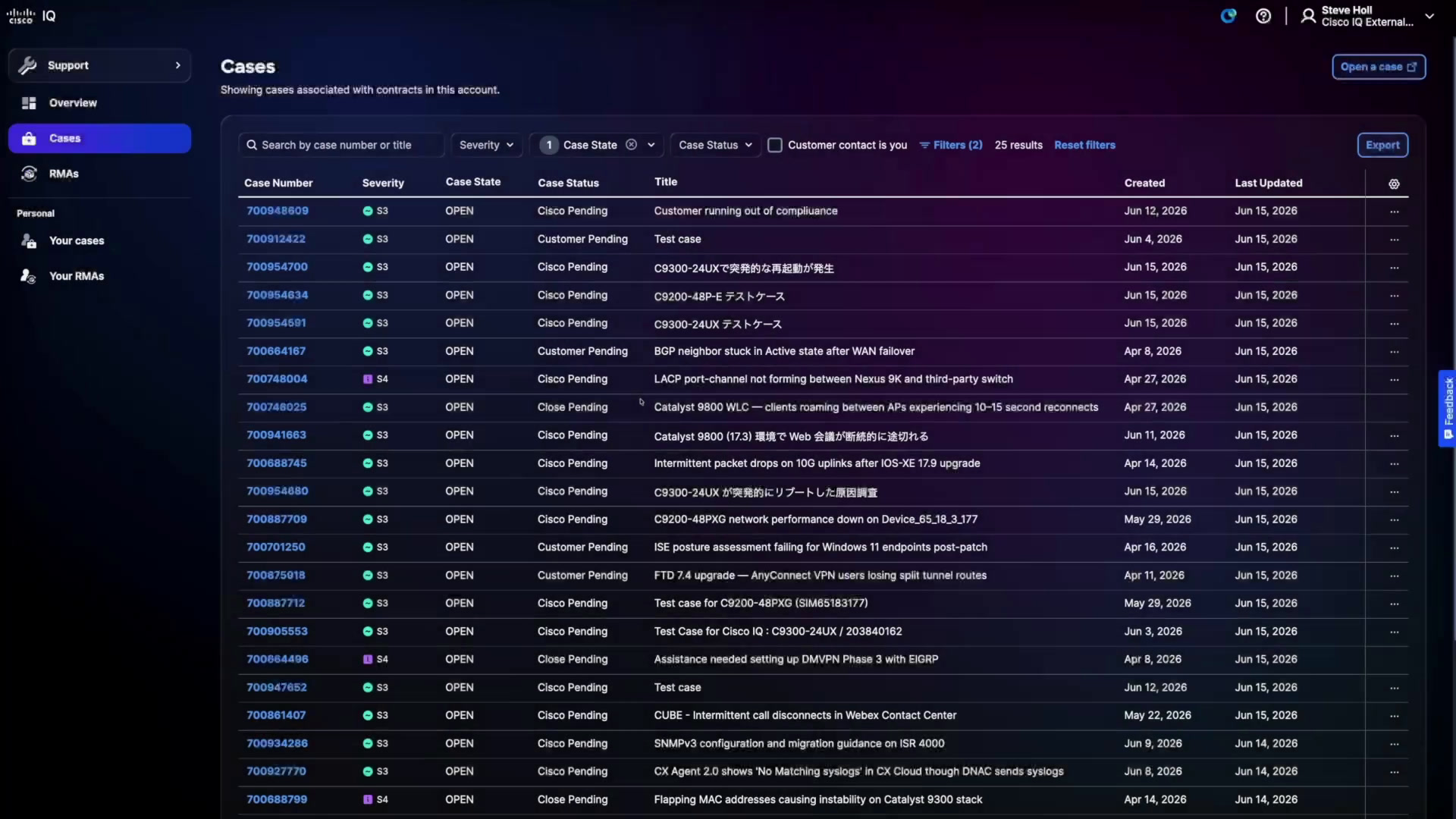Open case number 700748004 link

pos(277,379)
